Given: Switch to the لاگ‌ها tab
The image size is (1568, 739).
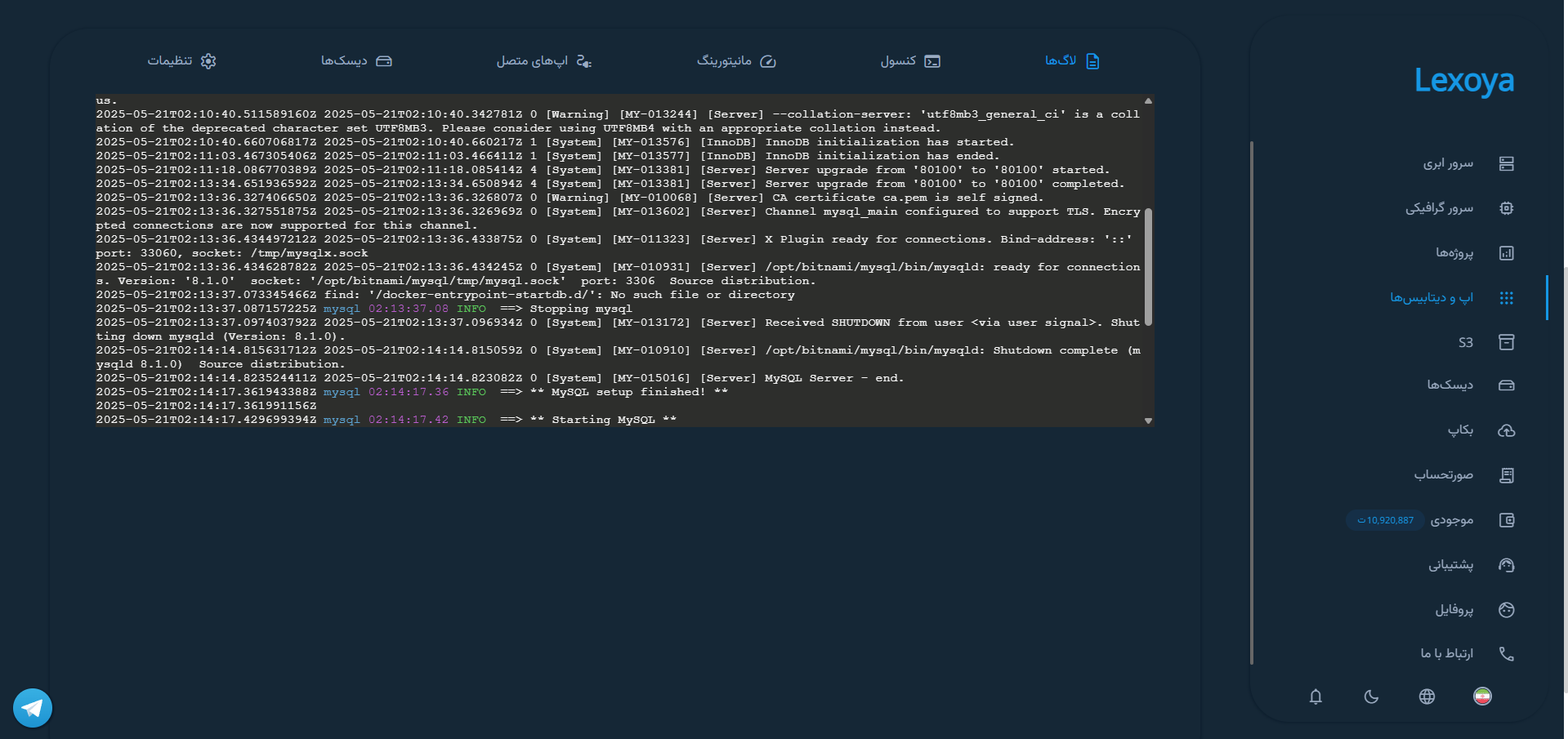Looking at the screenshot, I should coord(1073,61).
